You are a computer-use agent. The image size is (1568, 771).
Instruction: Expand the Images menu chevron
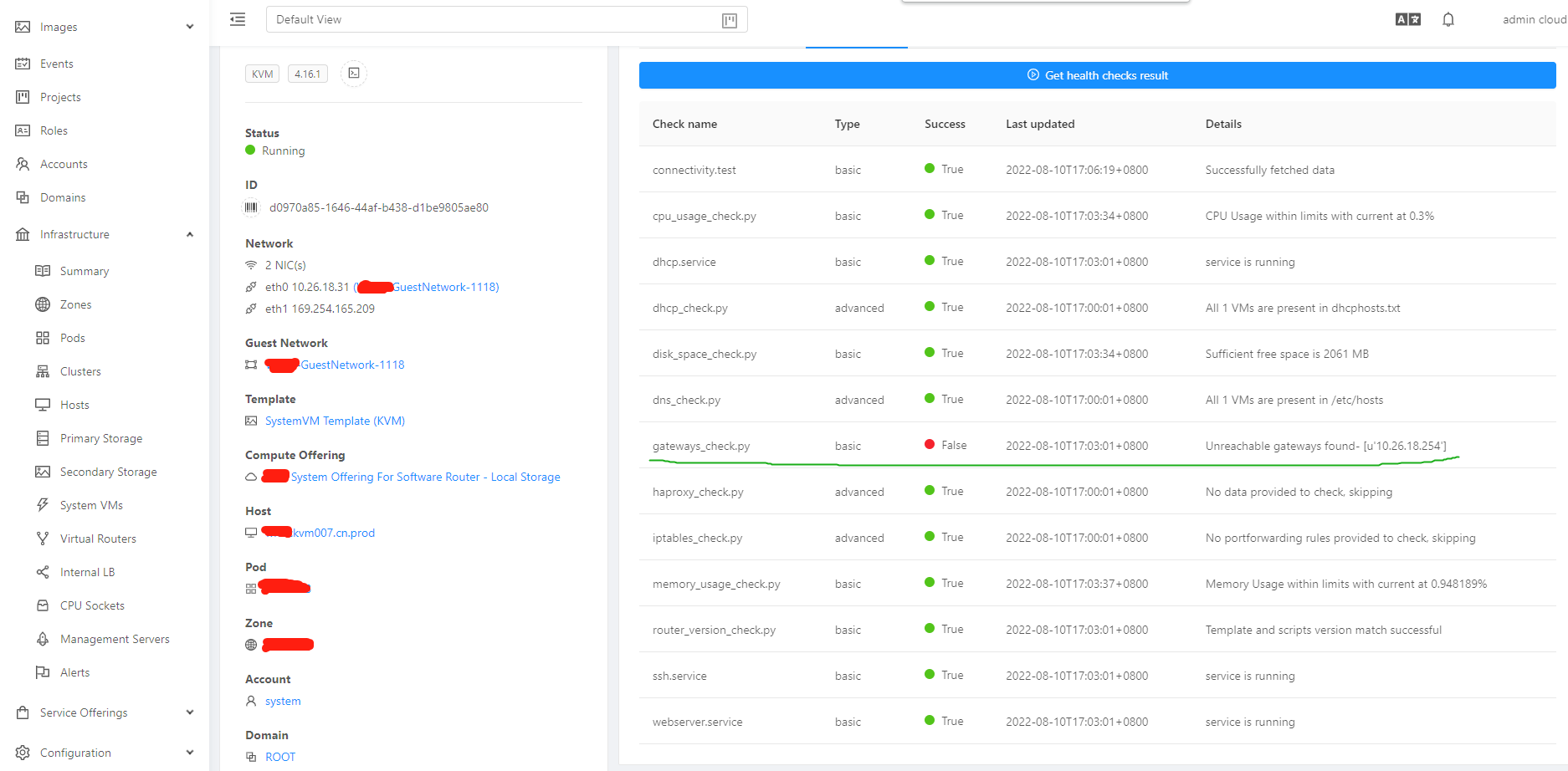coord(190,27)
